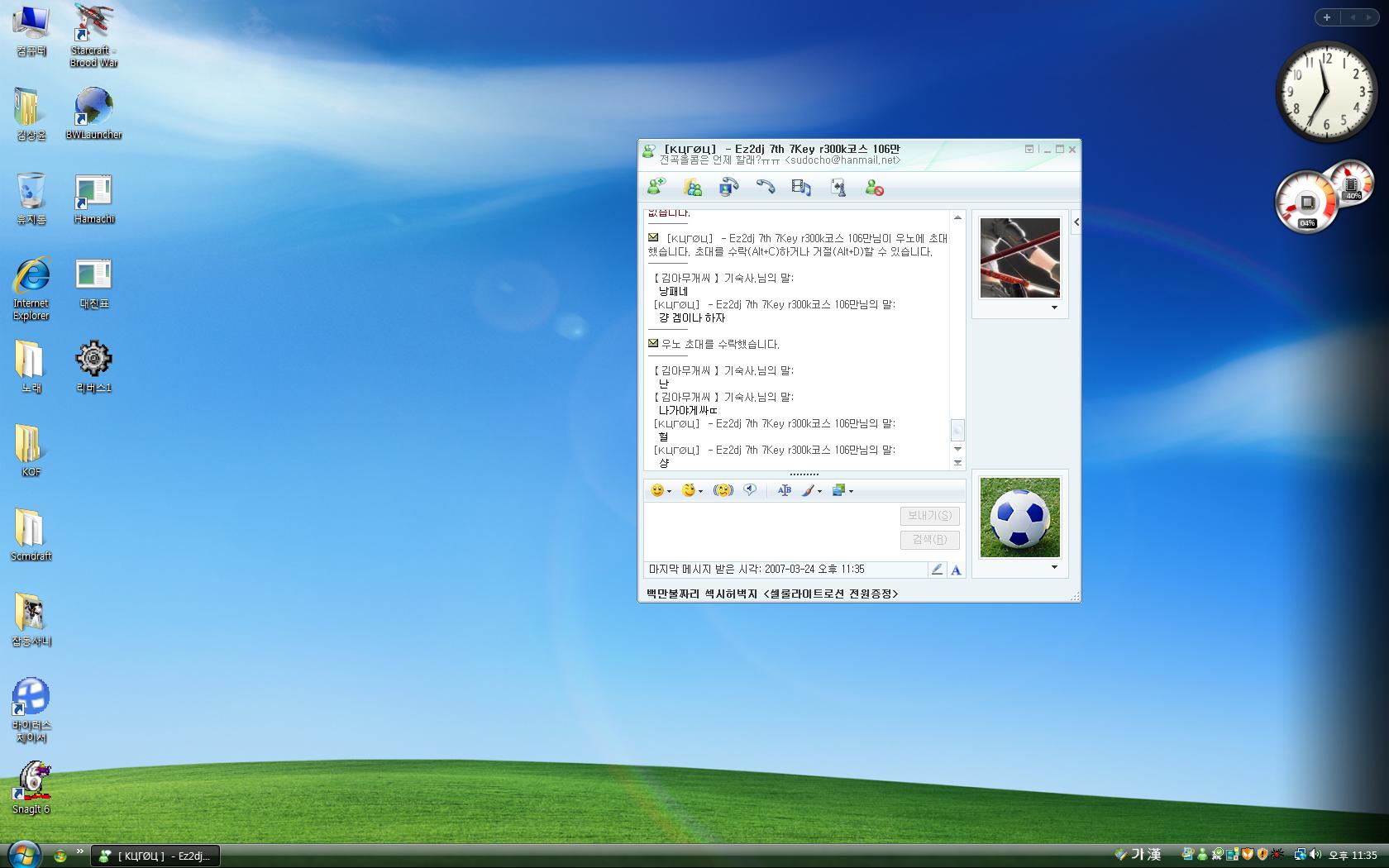Click into the message typing area
The width and height of the screenshot is (1389, 868).
[x=771, y=531]
